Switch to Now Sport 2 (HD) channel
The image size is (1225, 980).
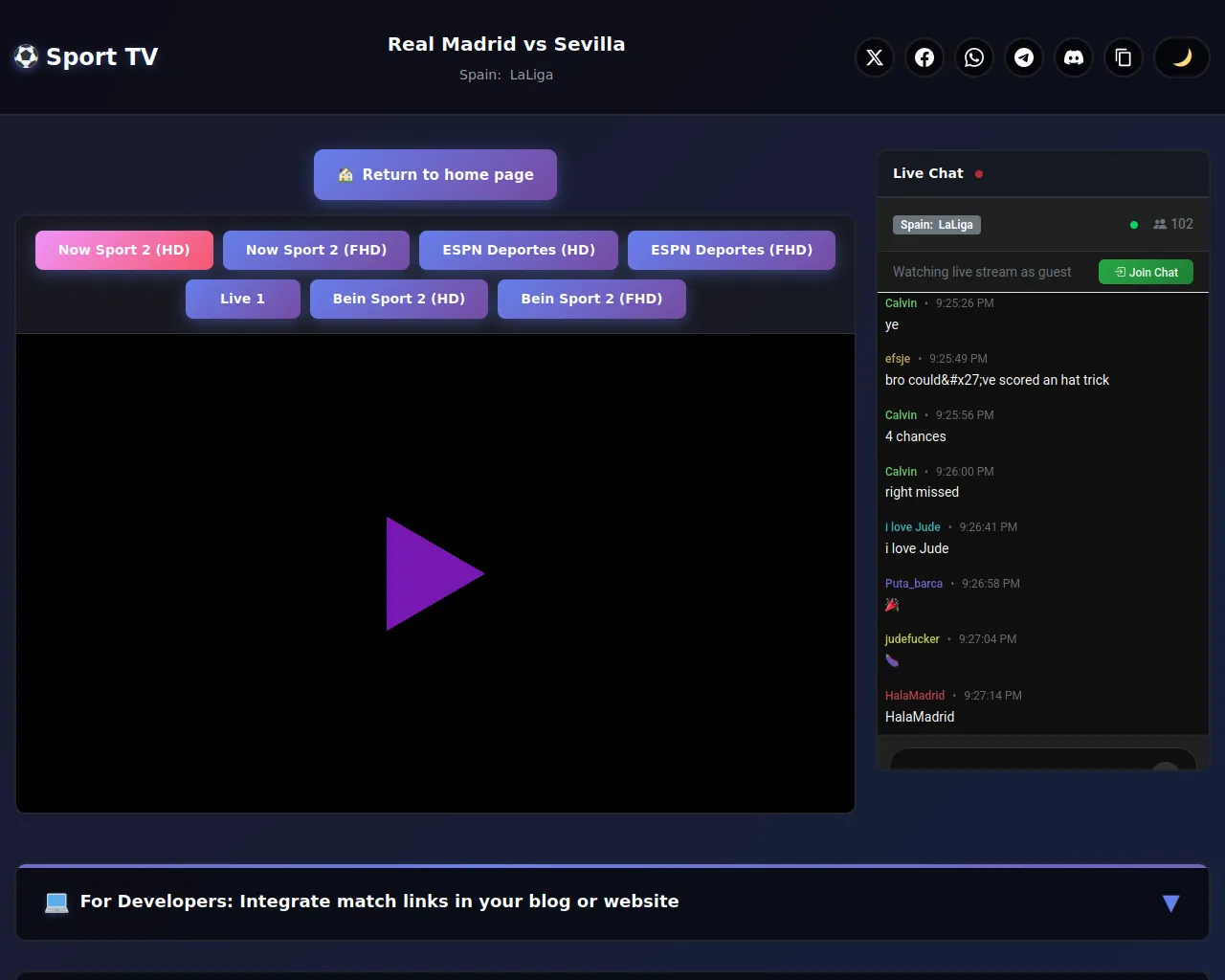click(124, 250)
